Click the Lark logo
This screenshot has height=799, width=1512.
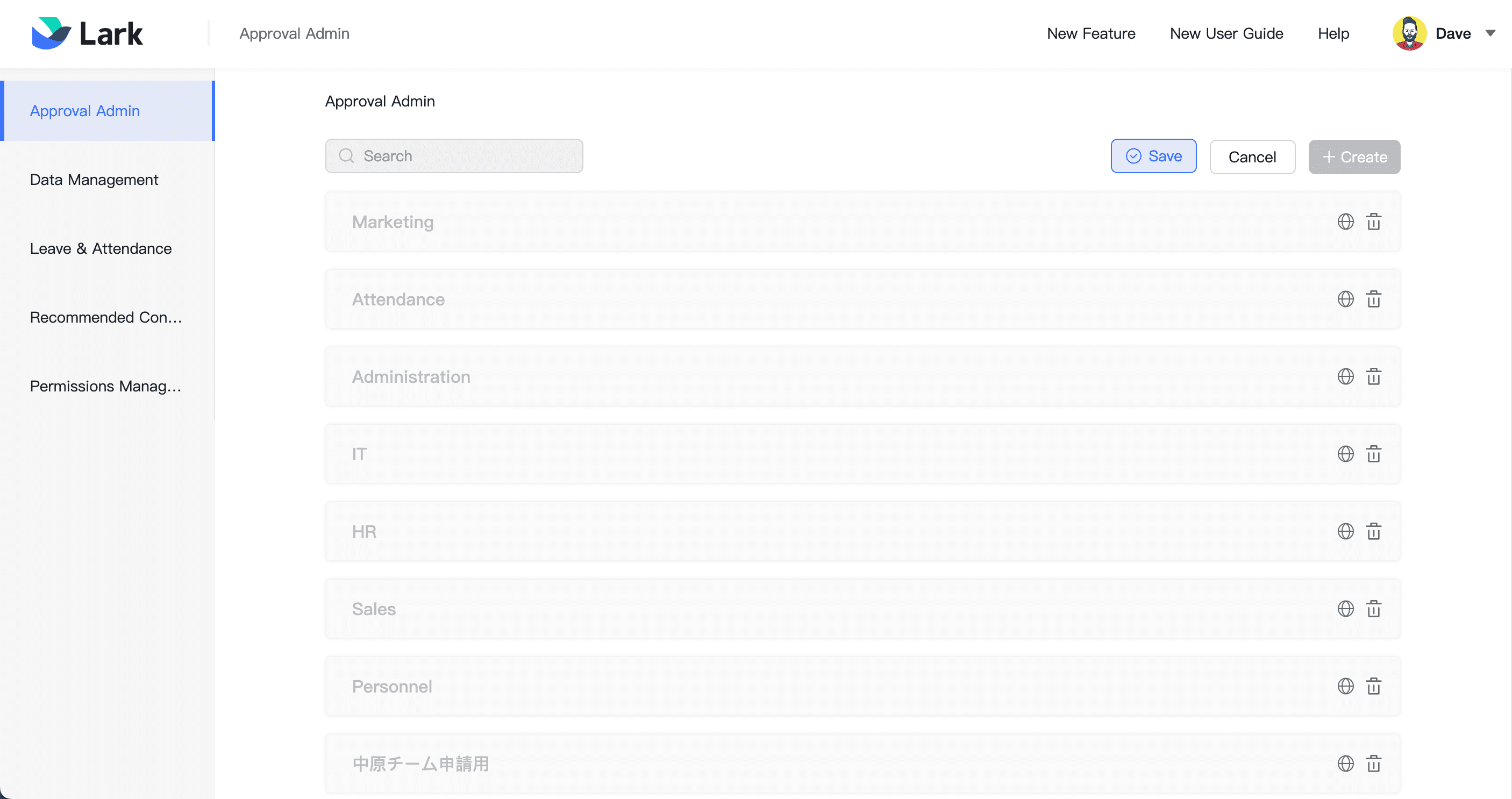(87, 33)
